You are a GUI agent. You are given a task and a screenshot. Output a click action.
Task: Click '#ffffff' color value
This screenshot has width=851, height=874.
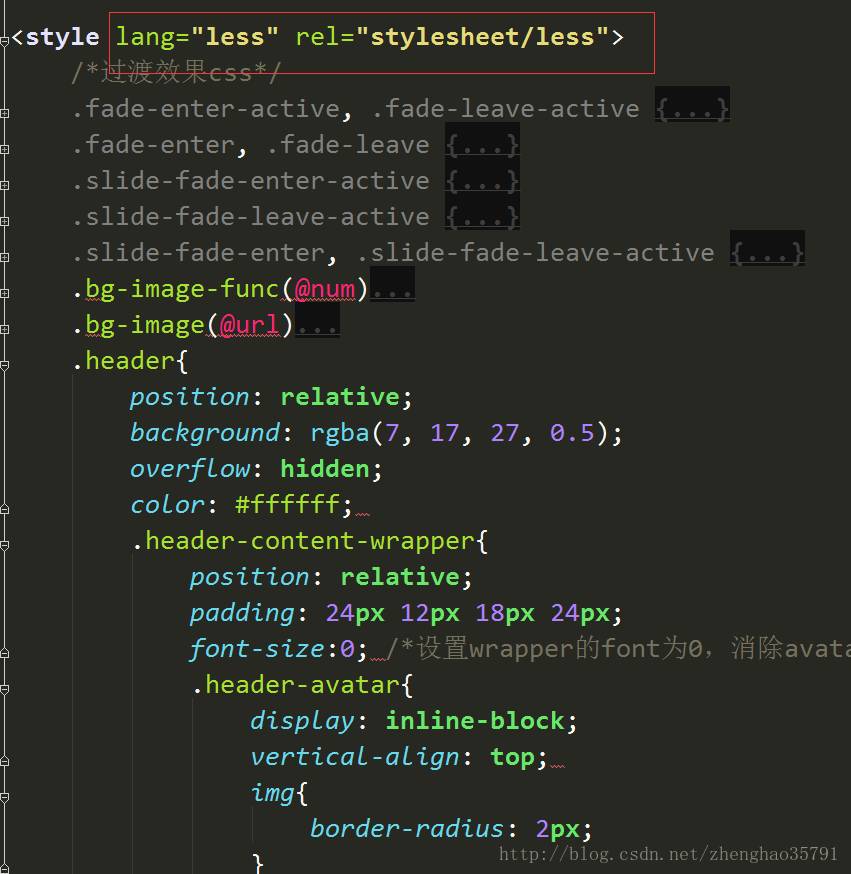[287, 505]
